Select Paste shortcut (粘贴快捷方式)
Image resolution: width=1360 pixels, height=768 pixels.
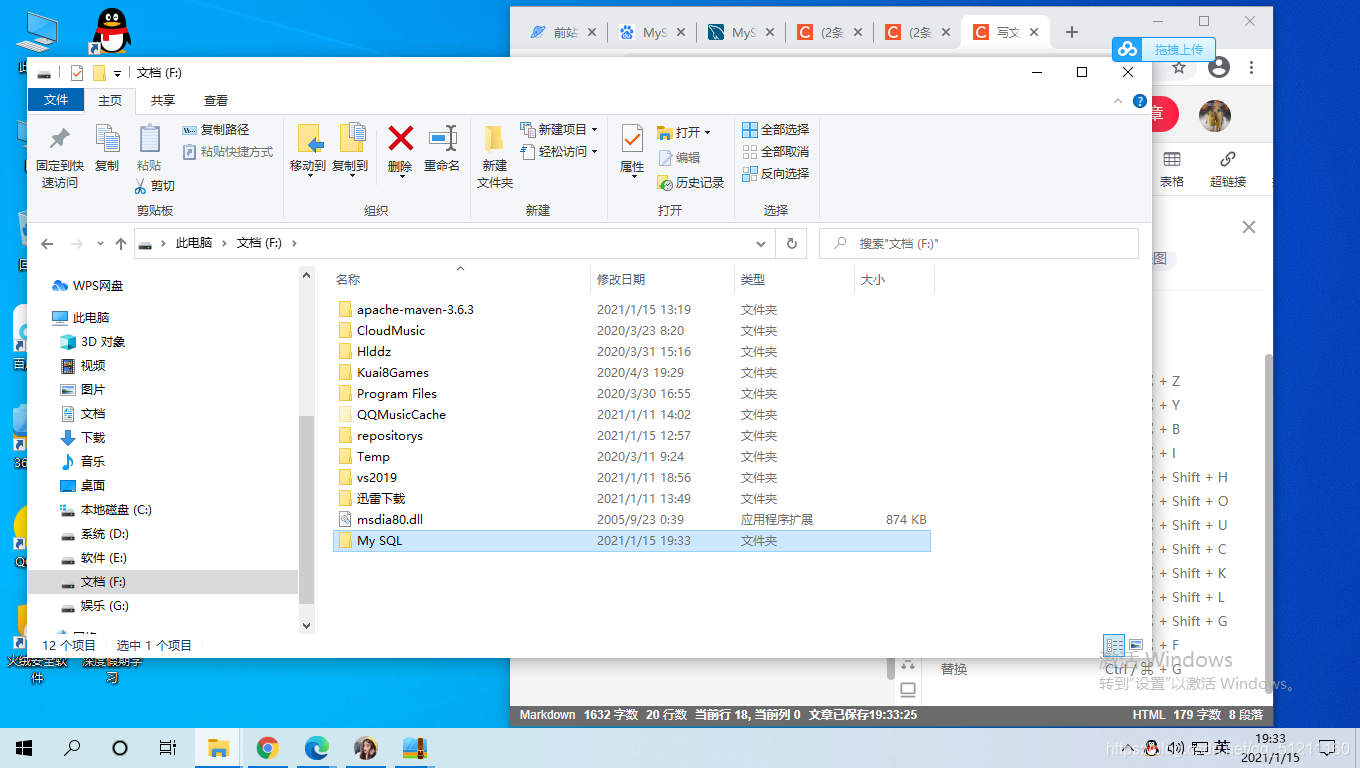tap(228, 152)
